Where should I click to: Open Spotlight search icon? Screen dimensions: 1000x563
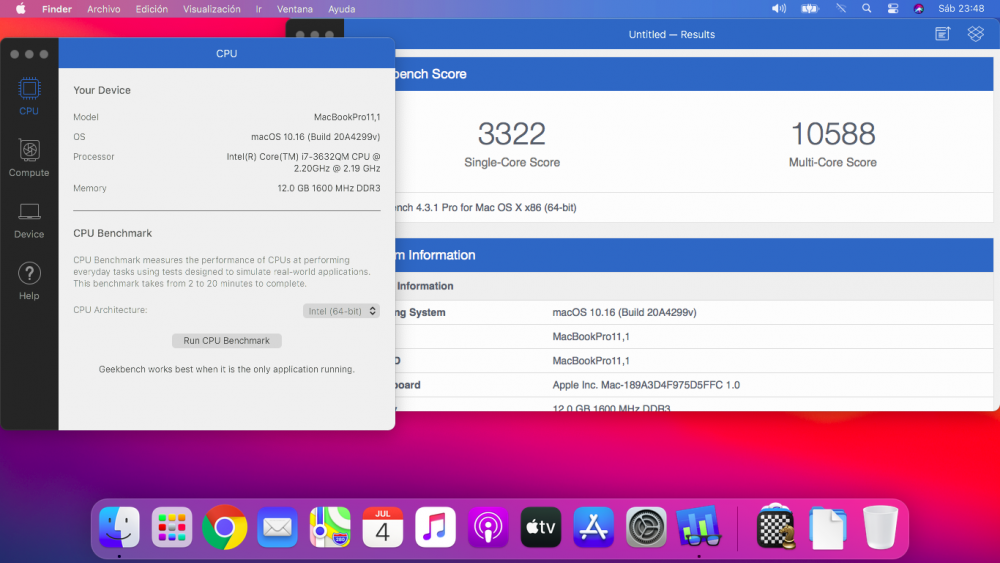pyautogui.click(x=867, y=9)
